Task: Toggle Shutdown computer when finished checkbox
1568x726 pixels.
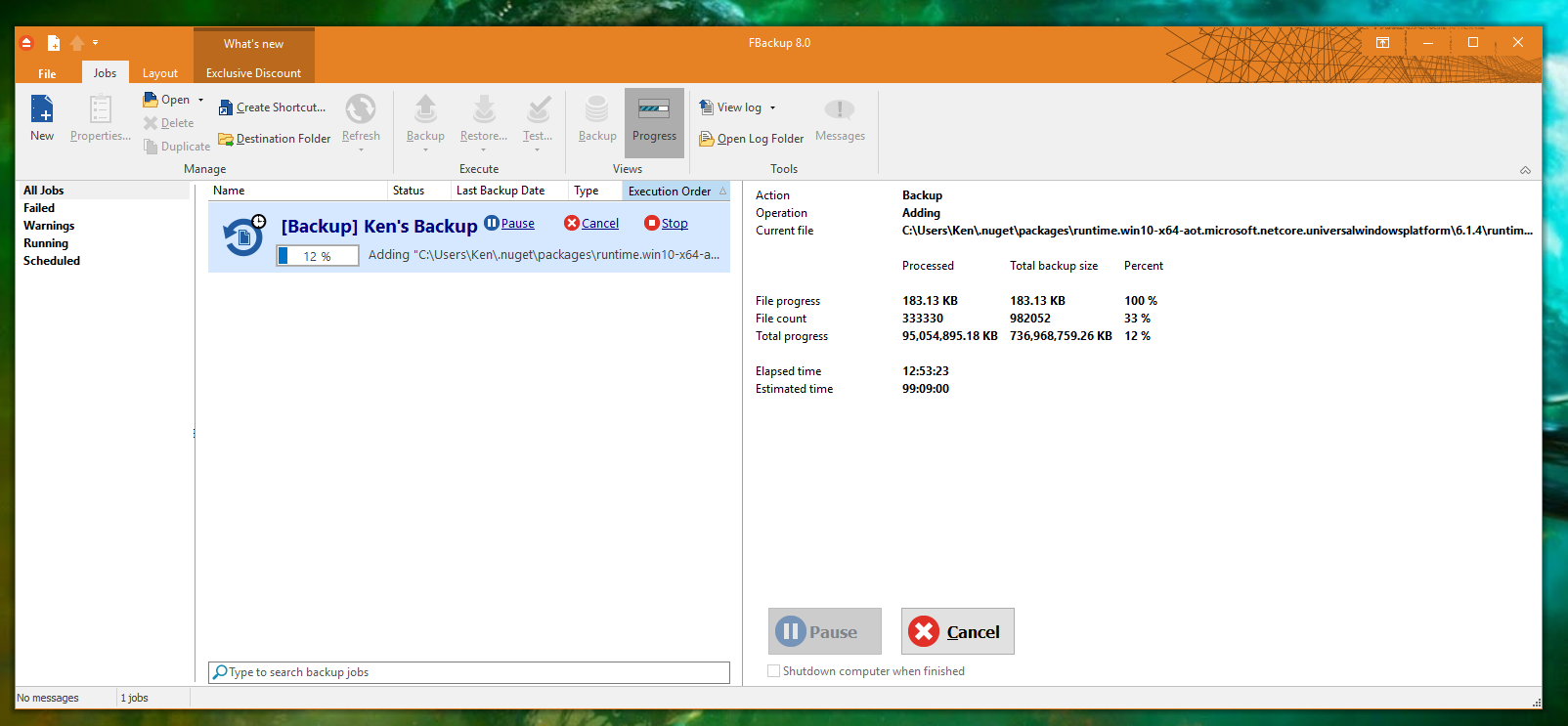Action: (x=773, y=671)
